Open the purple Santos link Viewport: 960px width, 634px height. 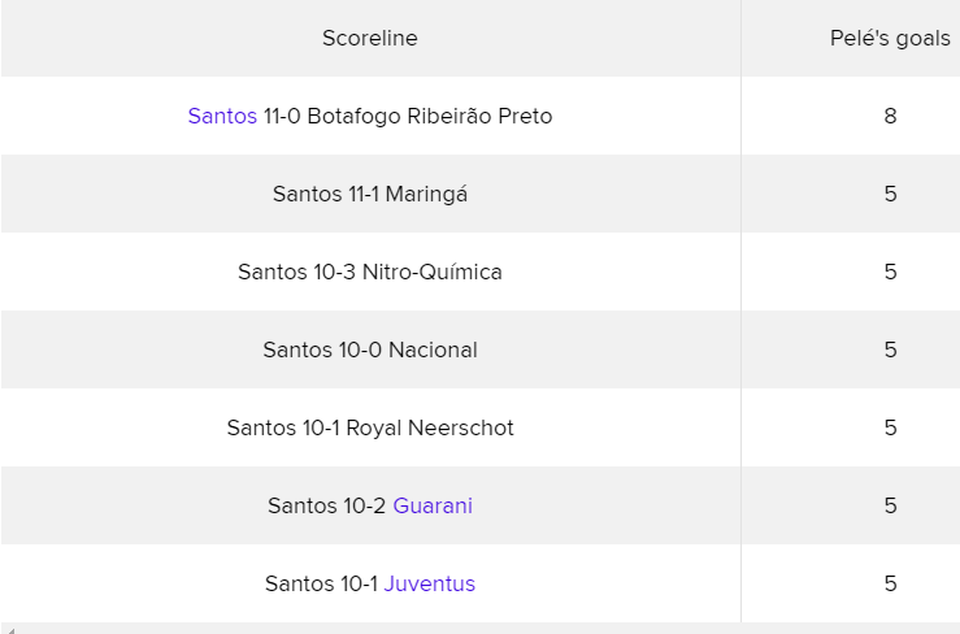click(222, 116)
